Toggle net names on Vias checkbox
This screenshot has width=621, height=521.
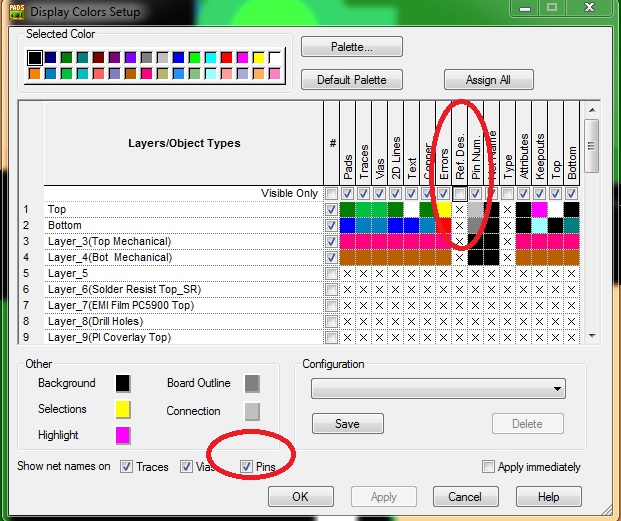pyautogui.click(x=186, y=466)
